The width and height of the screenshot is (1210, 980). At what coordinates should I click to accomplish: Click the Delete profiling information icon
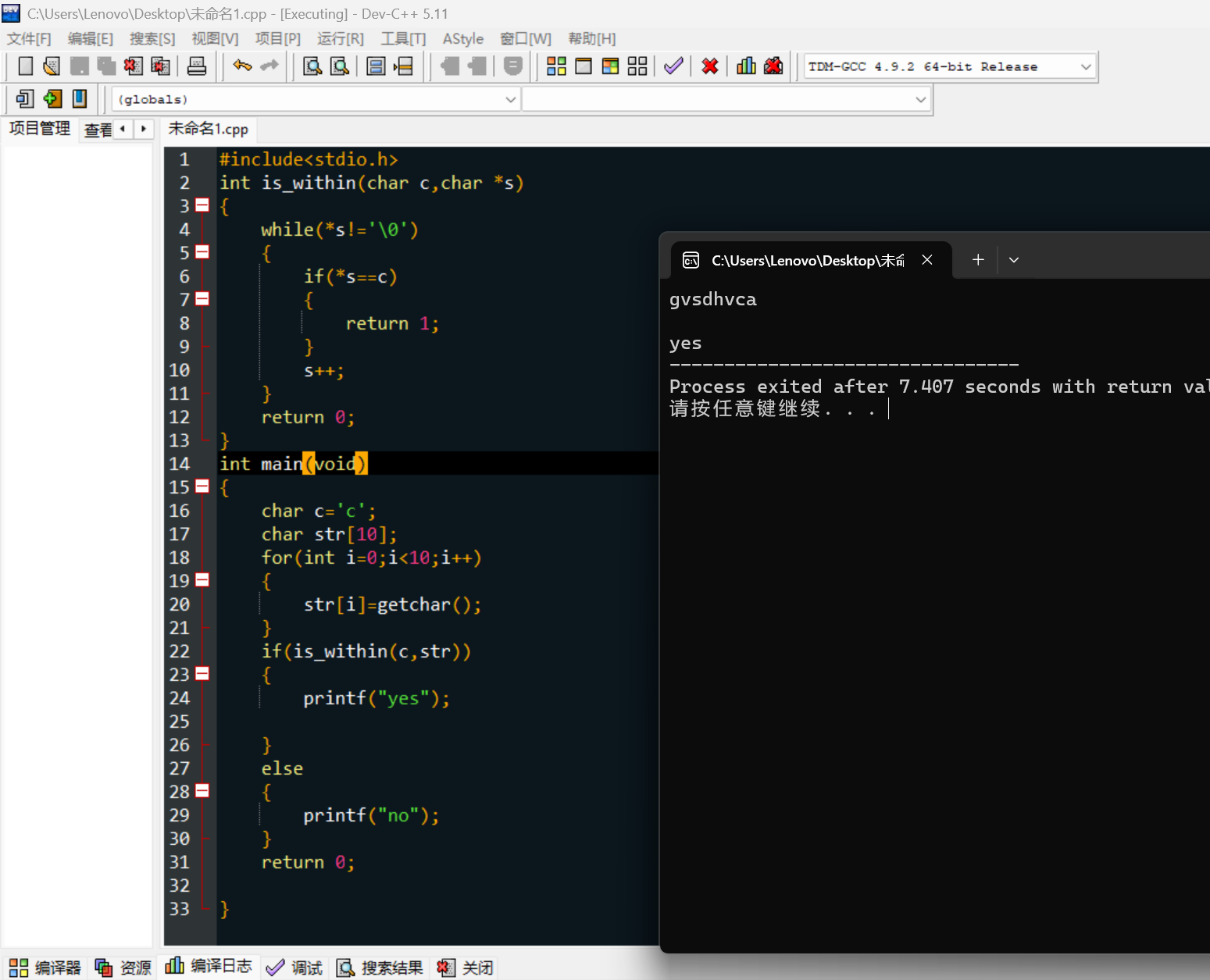773,66
